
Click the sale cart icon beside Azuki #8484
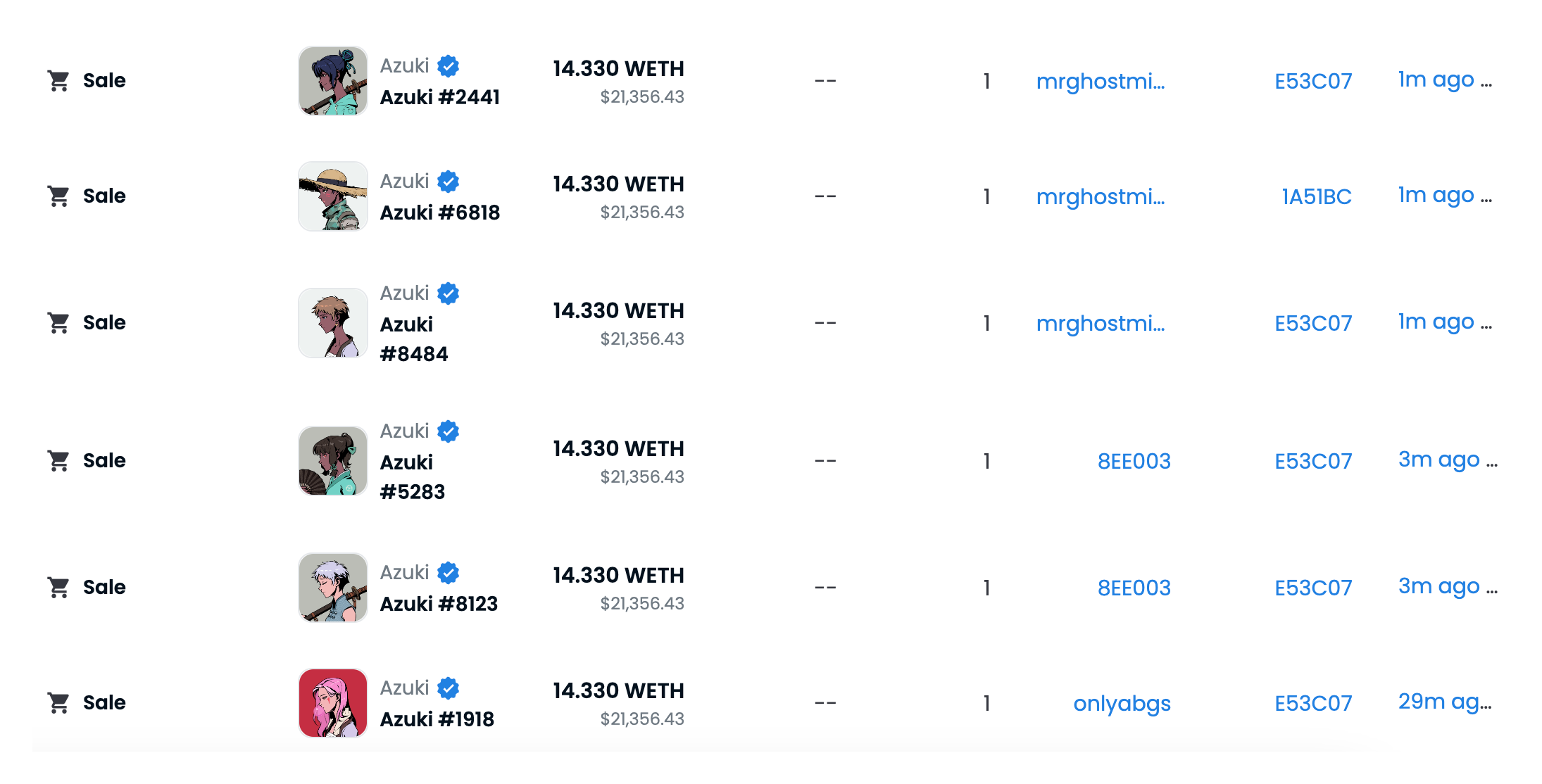point(58,323)
